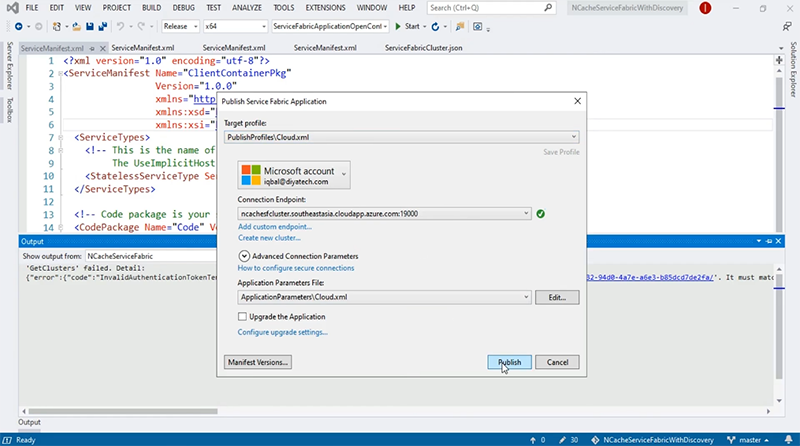Image resolution: width=800 pixels, height=446 pixels.
Task: Open the BUILD menu
Action: (x=152, y=8)
